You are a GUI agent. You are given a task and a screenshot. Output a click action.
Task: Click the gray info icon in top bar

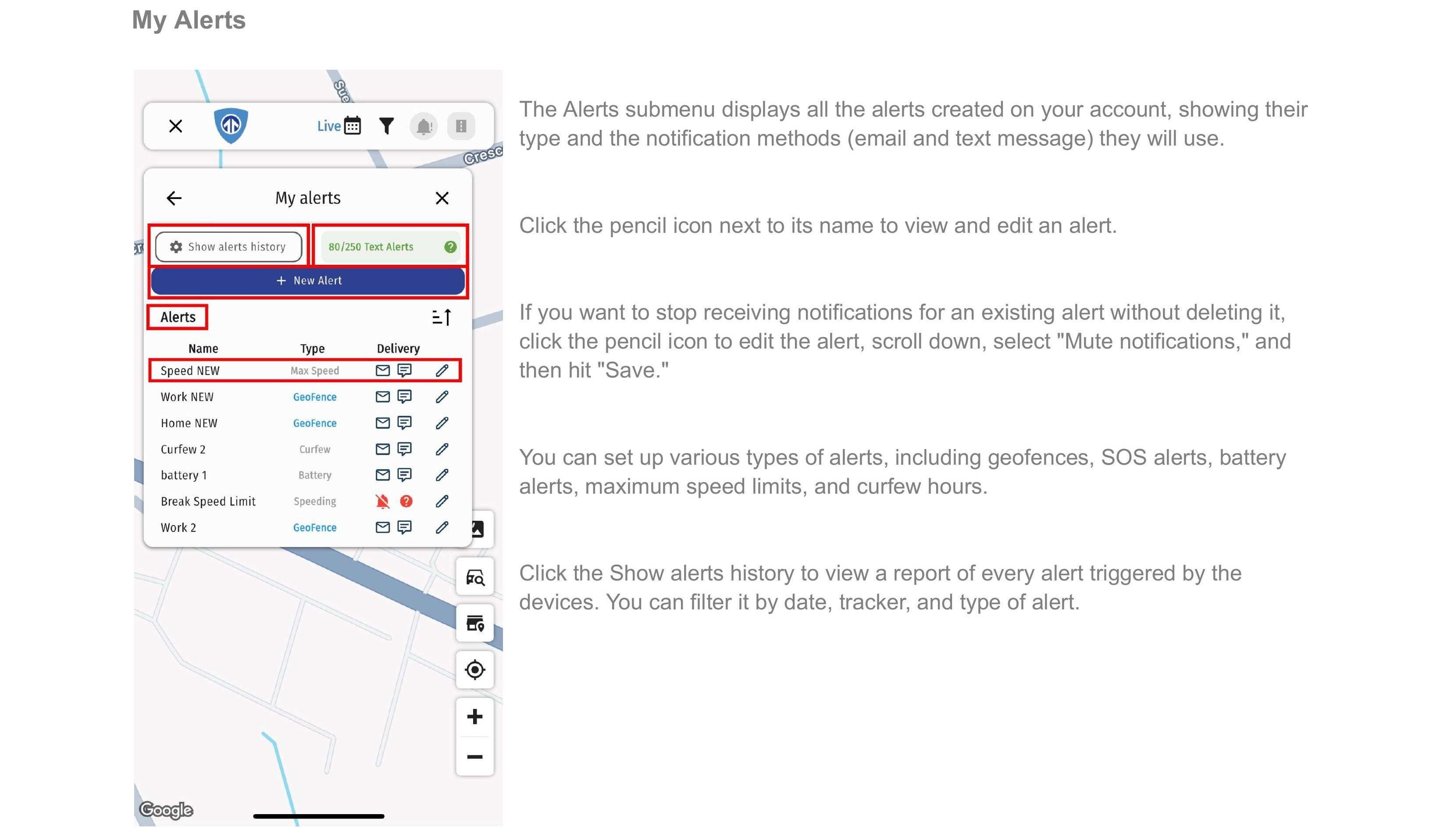(x=461, y=126)
